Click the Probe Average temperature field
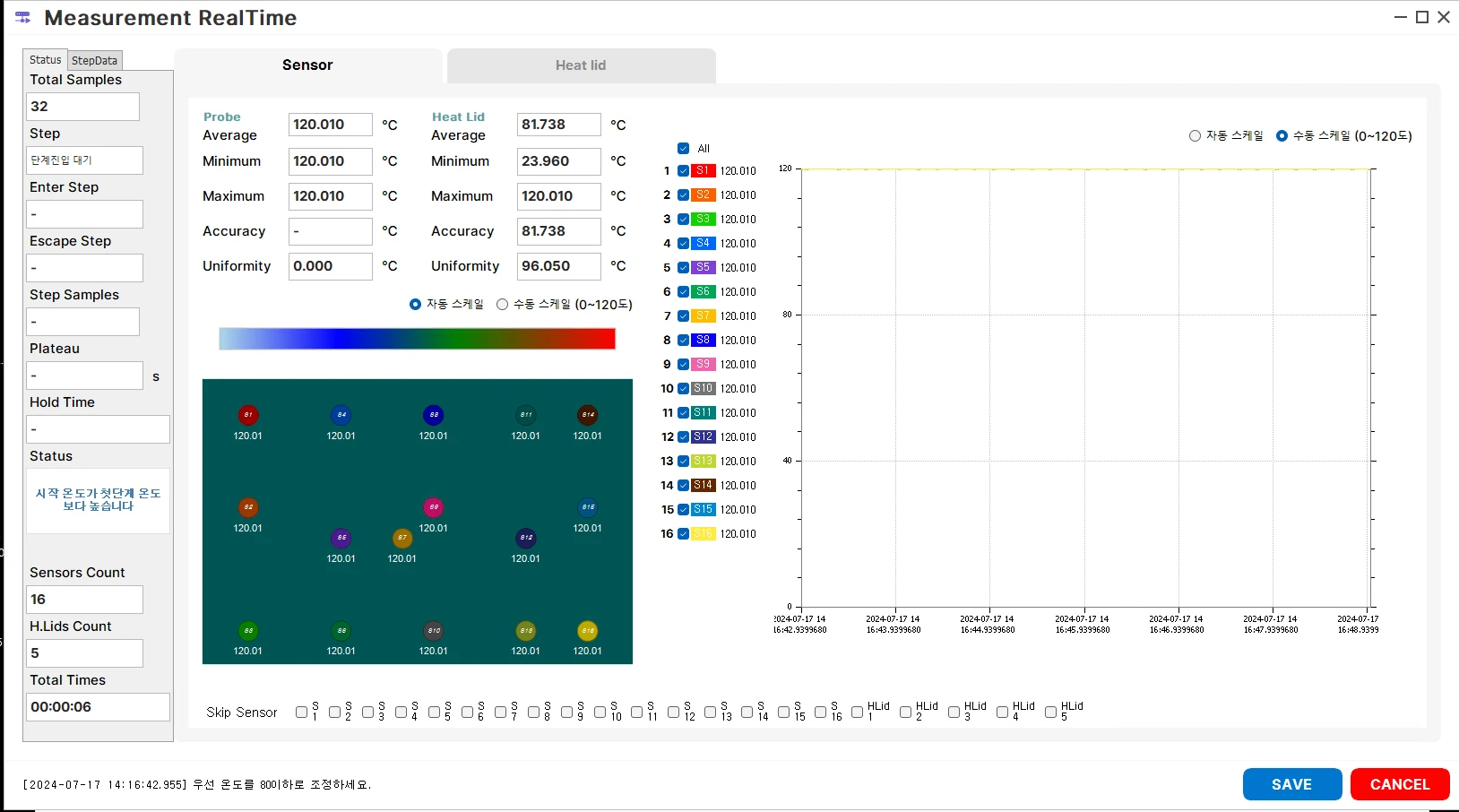This screenshot has height=812, width=1459. [x=330, y=125]
